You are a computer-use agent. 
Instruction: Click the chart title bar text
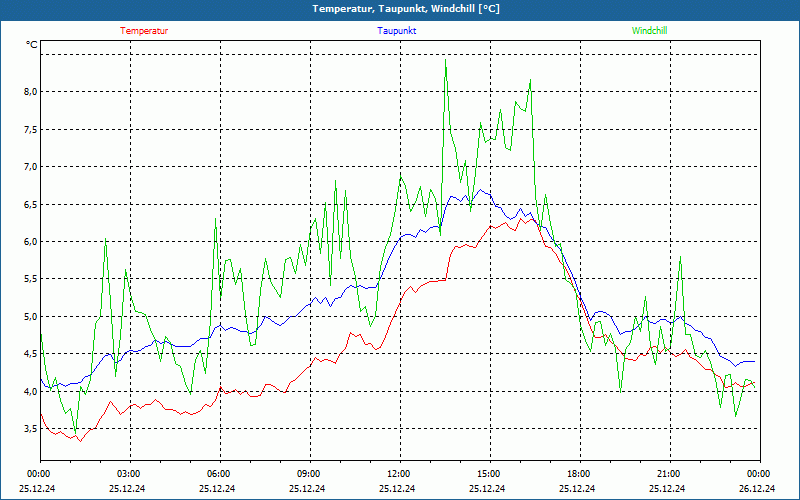coord(406,9)
